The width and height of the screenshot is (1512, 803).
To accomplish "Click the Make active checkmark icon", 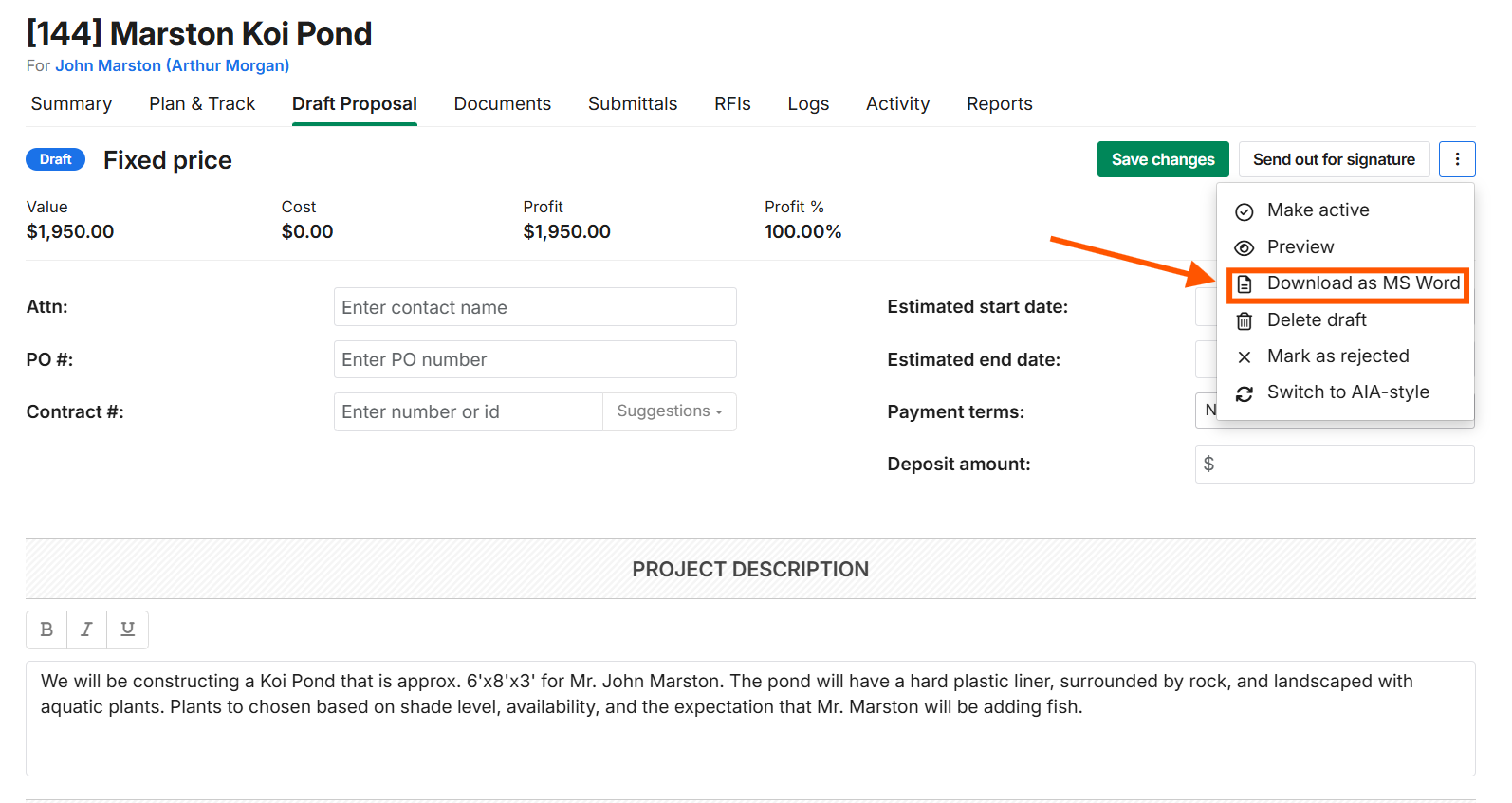I will pos(1245,211).
